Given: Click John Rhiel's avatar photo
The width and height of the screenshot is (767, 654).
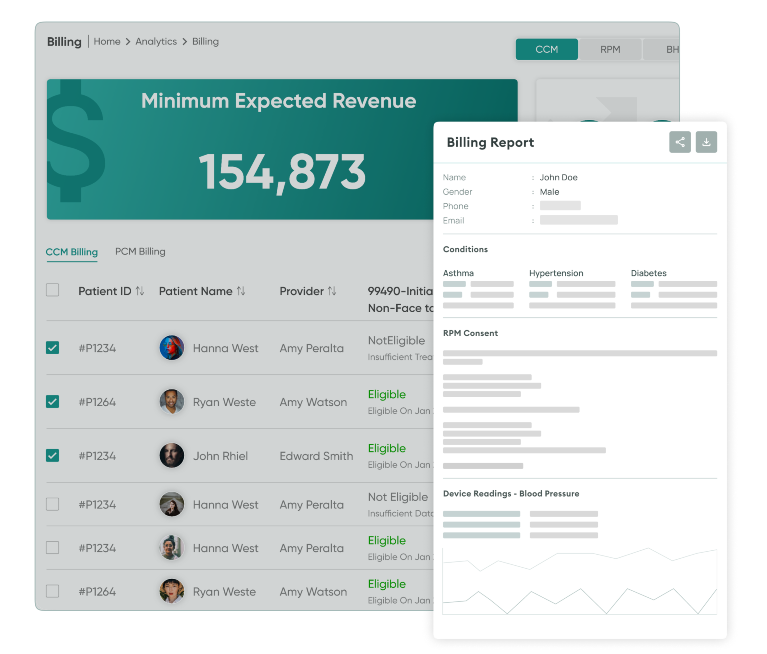Looking at the screenshot, I should (x=171, y=456).
